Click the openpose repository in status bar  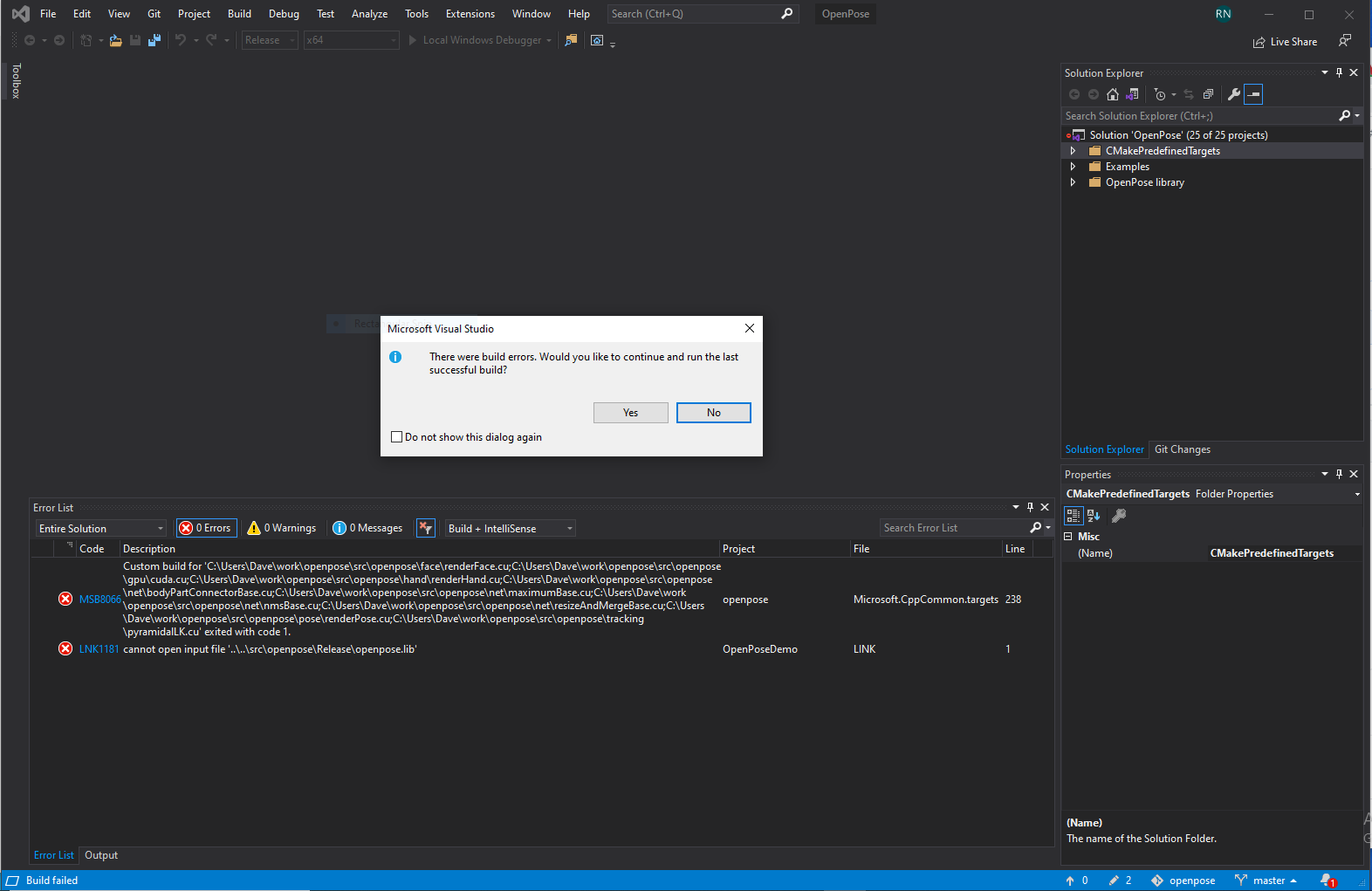(1183, 881)
